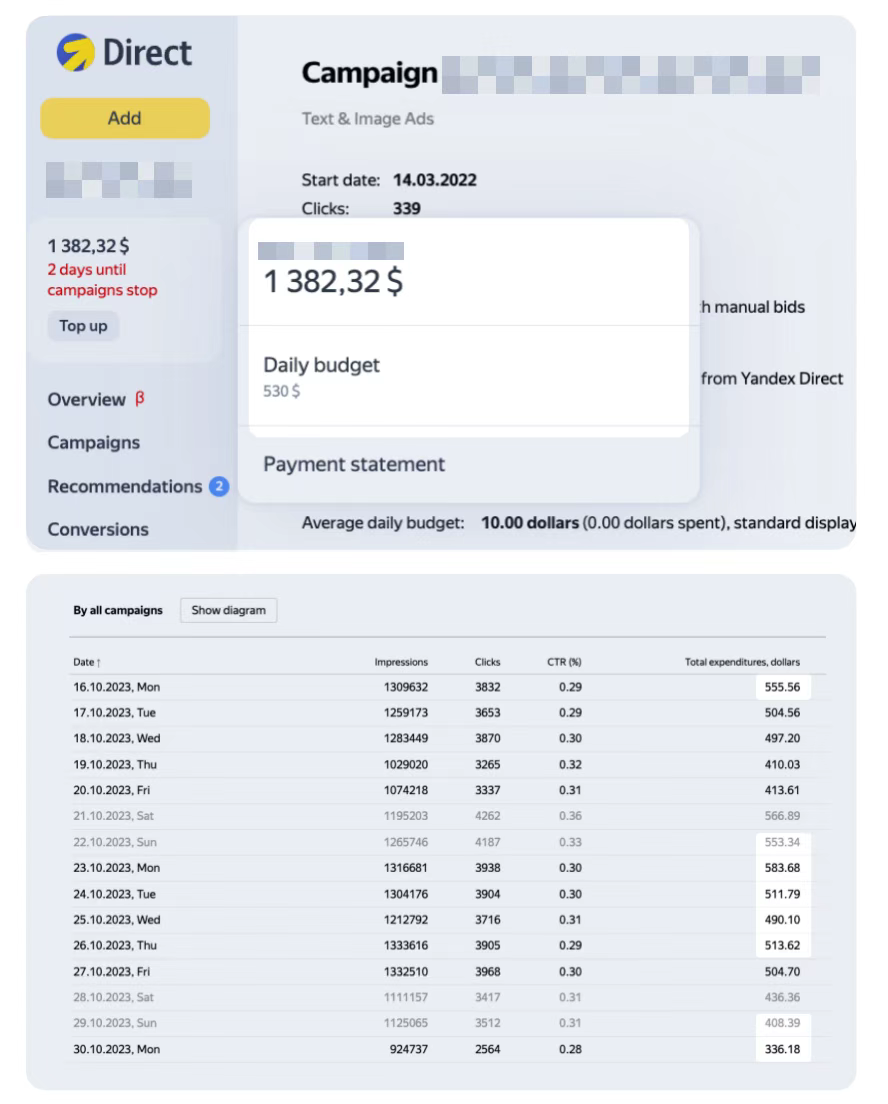888x1104 pixels.
Task: Click the CTR value 0.36
Action: (x=570, y=816)
